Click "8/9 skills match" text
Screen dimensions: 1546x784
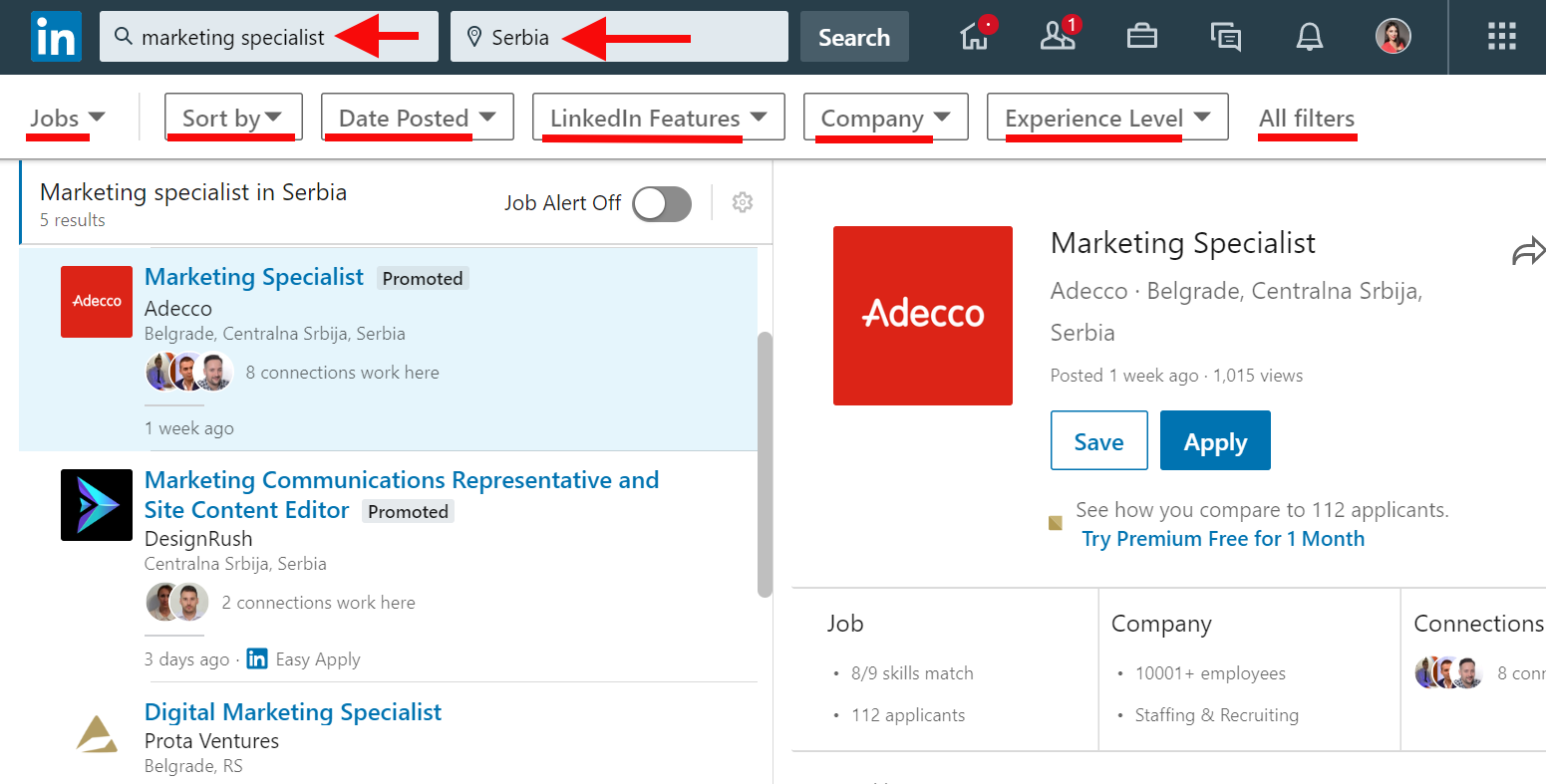pyautogui.click(x=912, y=673)
